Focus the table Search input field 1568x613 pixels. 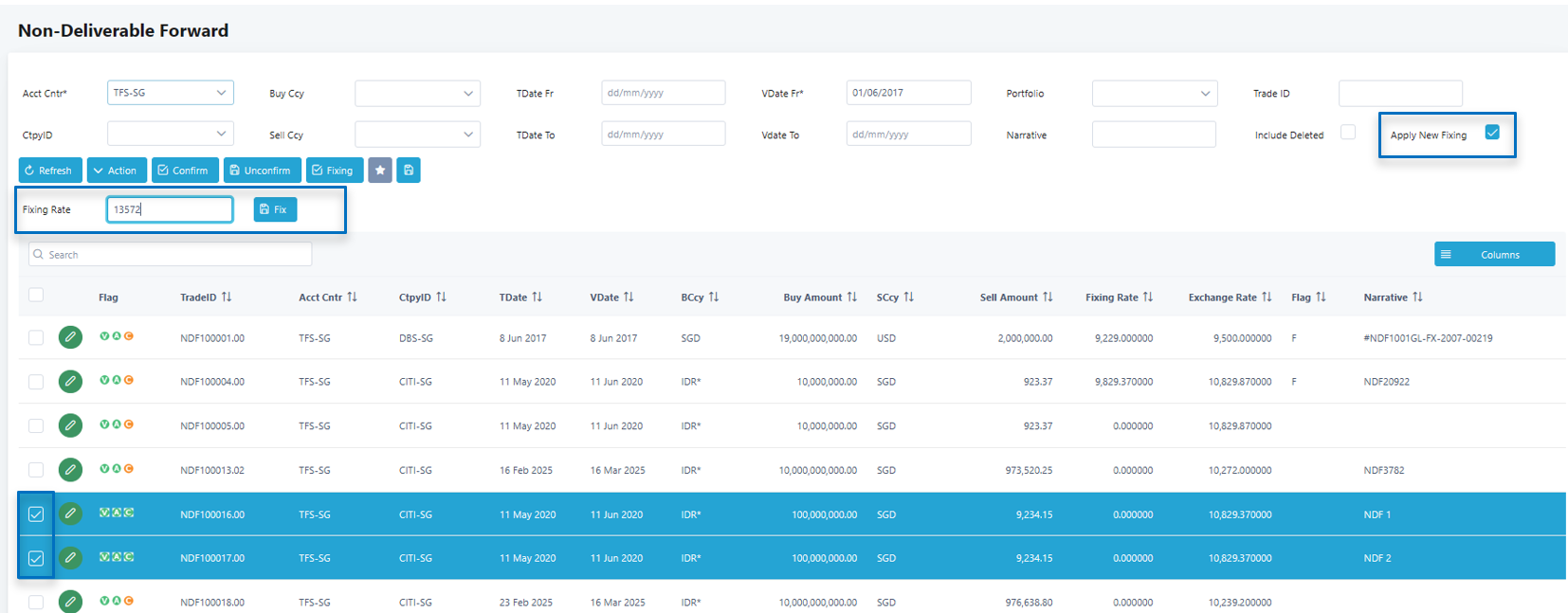[171, 254]
